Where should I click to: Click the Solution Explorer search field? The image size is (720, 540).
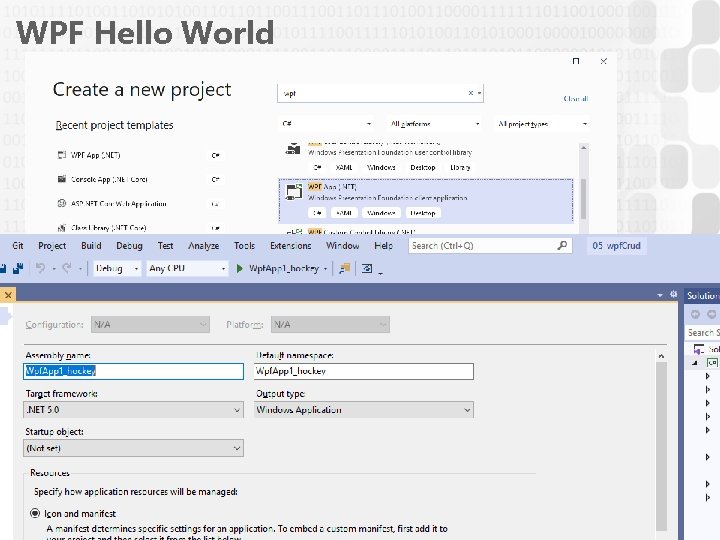point(703,332)
